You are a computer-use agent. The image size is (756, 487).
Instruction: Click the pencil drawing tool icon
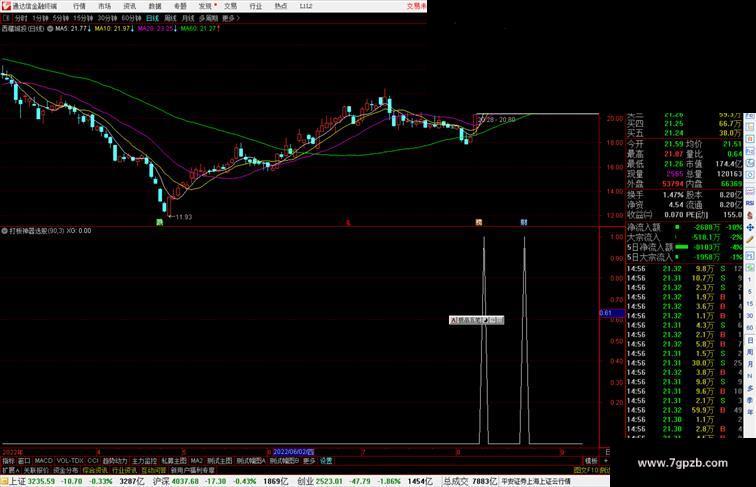[750, 239]
